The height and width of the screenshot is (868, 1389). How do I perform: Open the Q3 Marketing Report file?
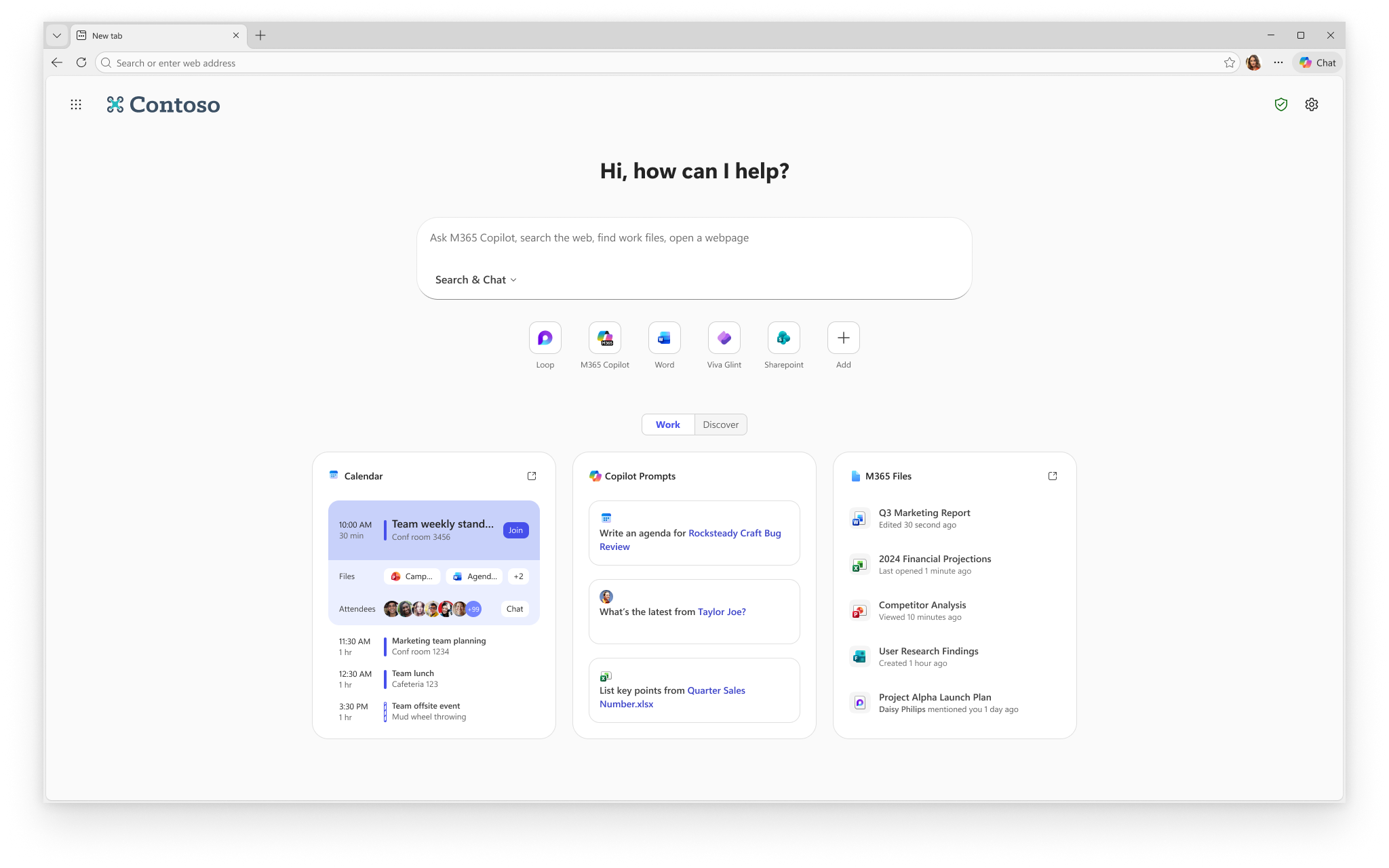(955, 518)
